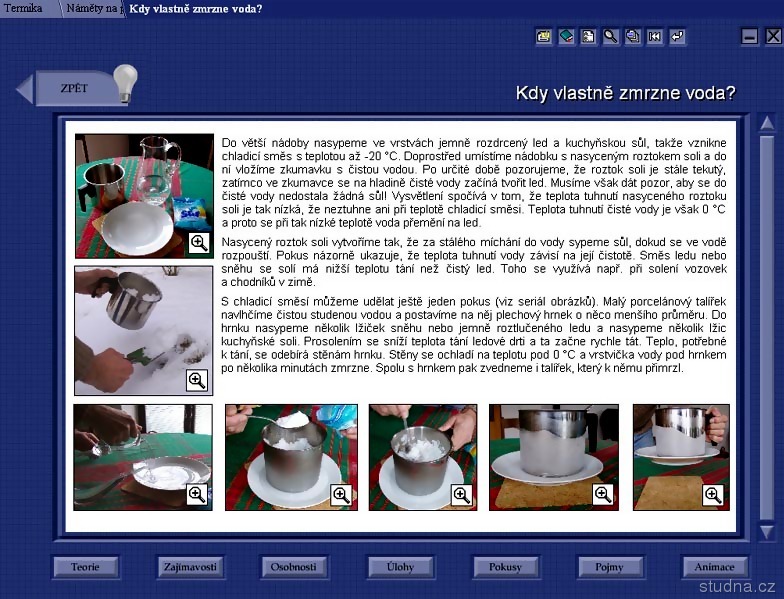
Task: Zoom the pitcher and plate photo
Action: 199,243
